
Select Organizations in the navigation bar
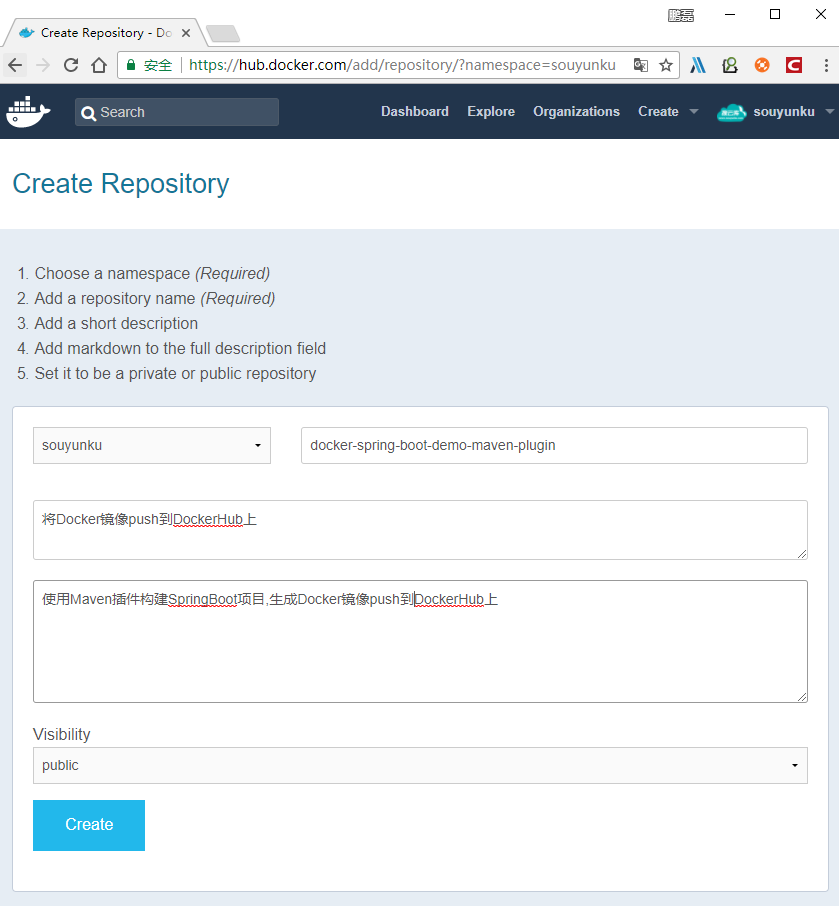(576, 112)
